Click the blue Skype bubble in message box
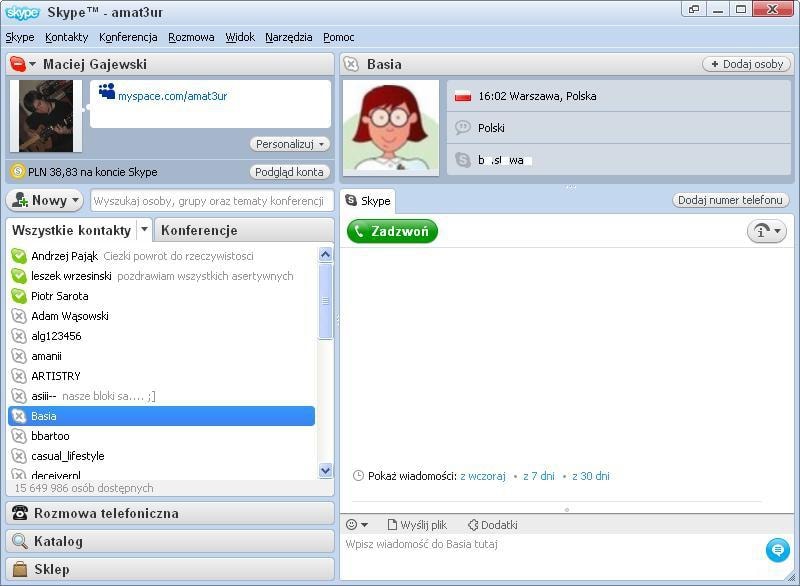Image resolution: width=800 pixels, height=586 pixels. 778,549
